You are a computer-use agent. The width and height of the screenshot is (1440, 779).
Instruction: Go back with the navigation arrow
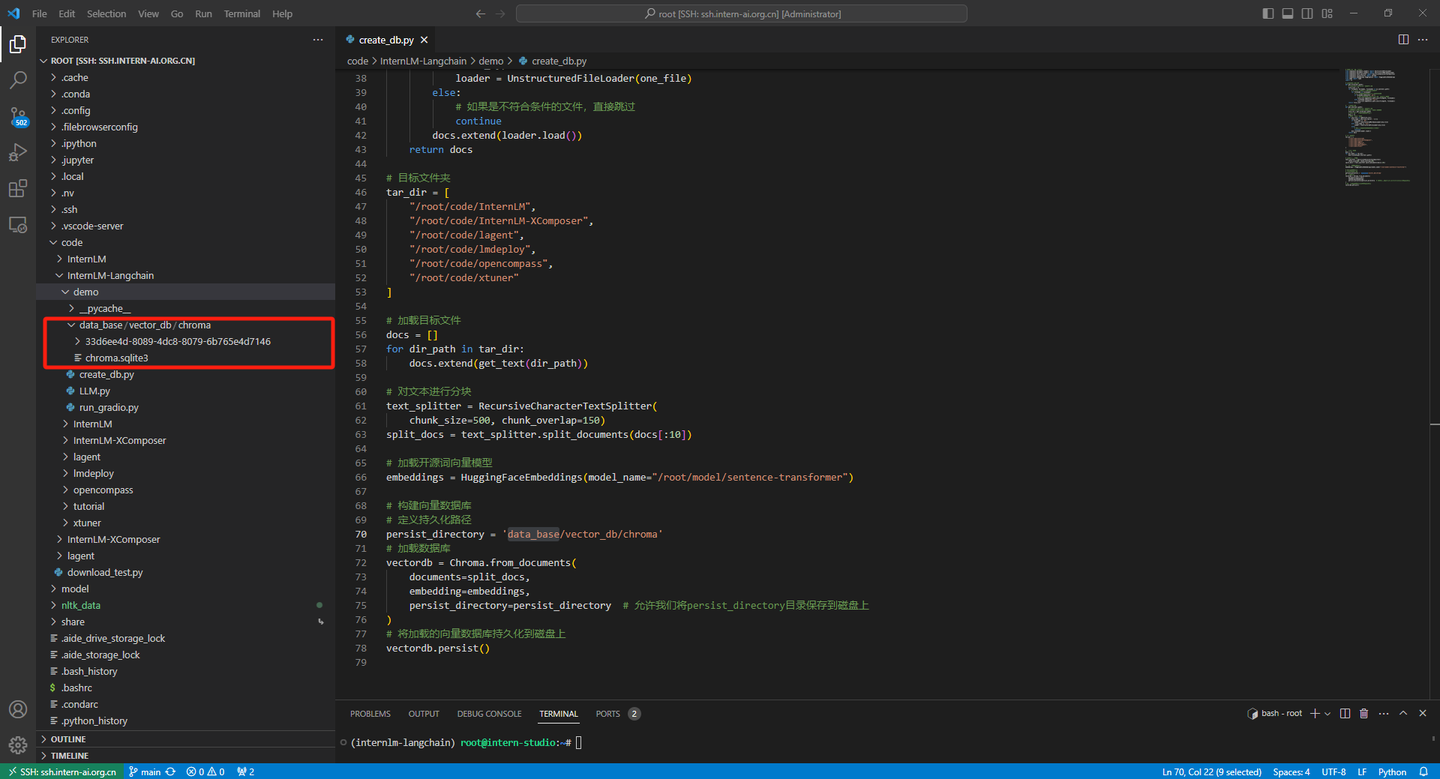coord(481,14)
